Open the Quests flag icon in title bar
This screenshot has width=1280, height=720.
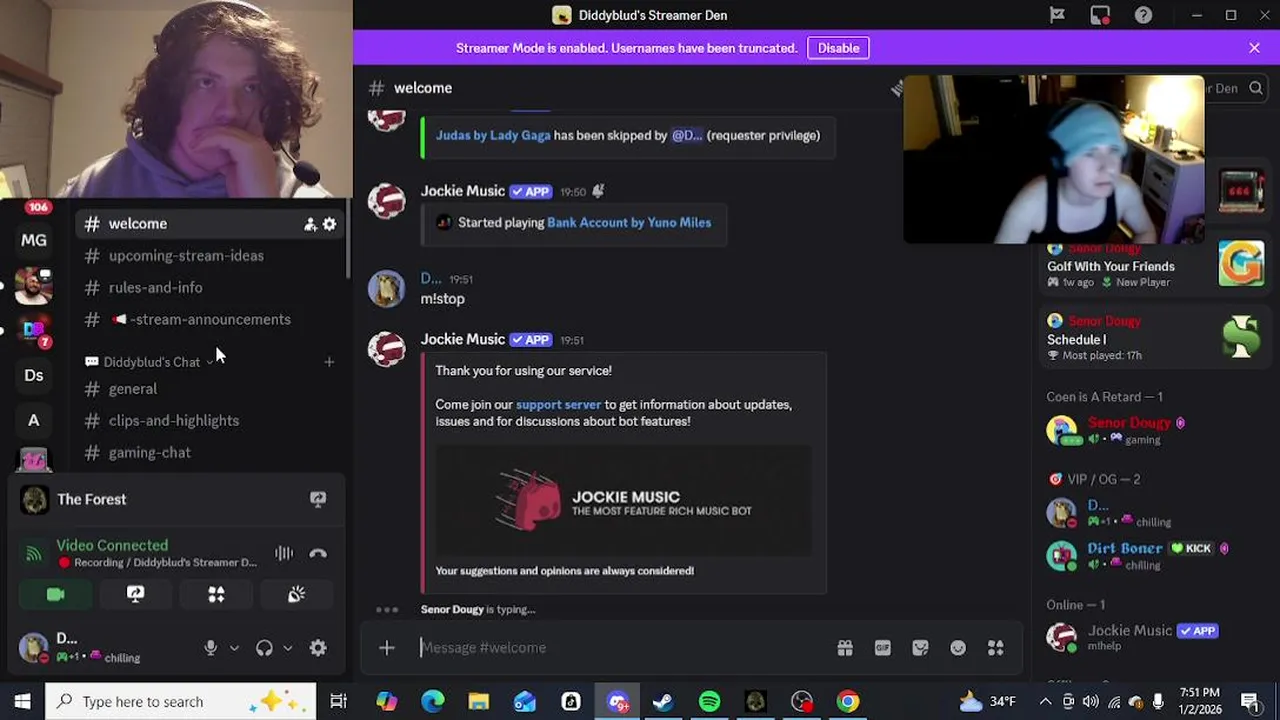tap(1057, 15)
